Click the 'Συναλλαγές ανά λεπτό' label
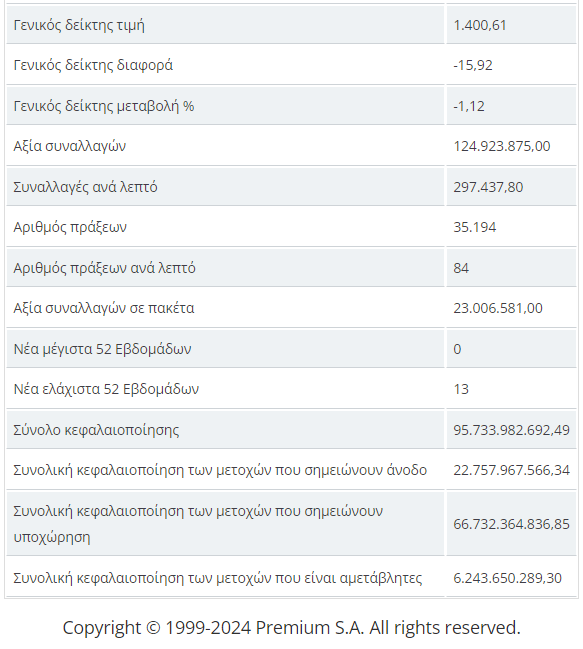Viewport: 583px width, 649px height. coord(85,187)
